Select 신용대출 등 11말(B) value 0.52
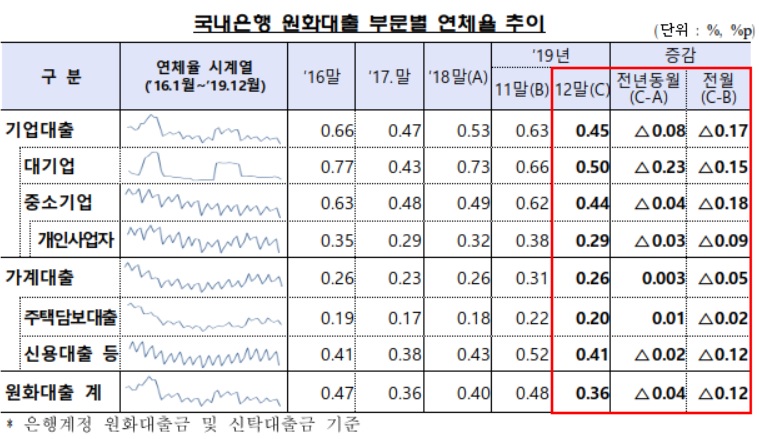Screen dimensions: 759x439 tap(532, 355)
